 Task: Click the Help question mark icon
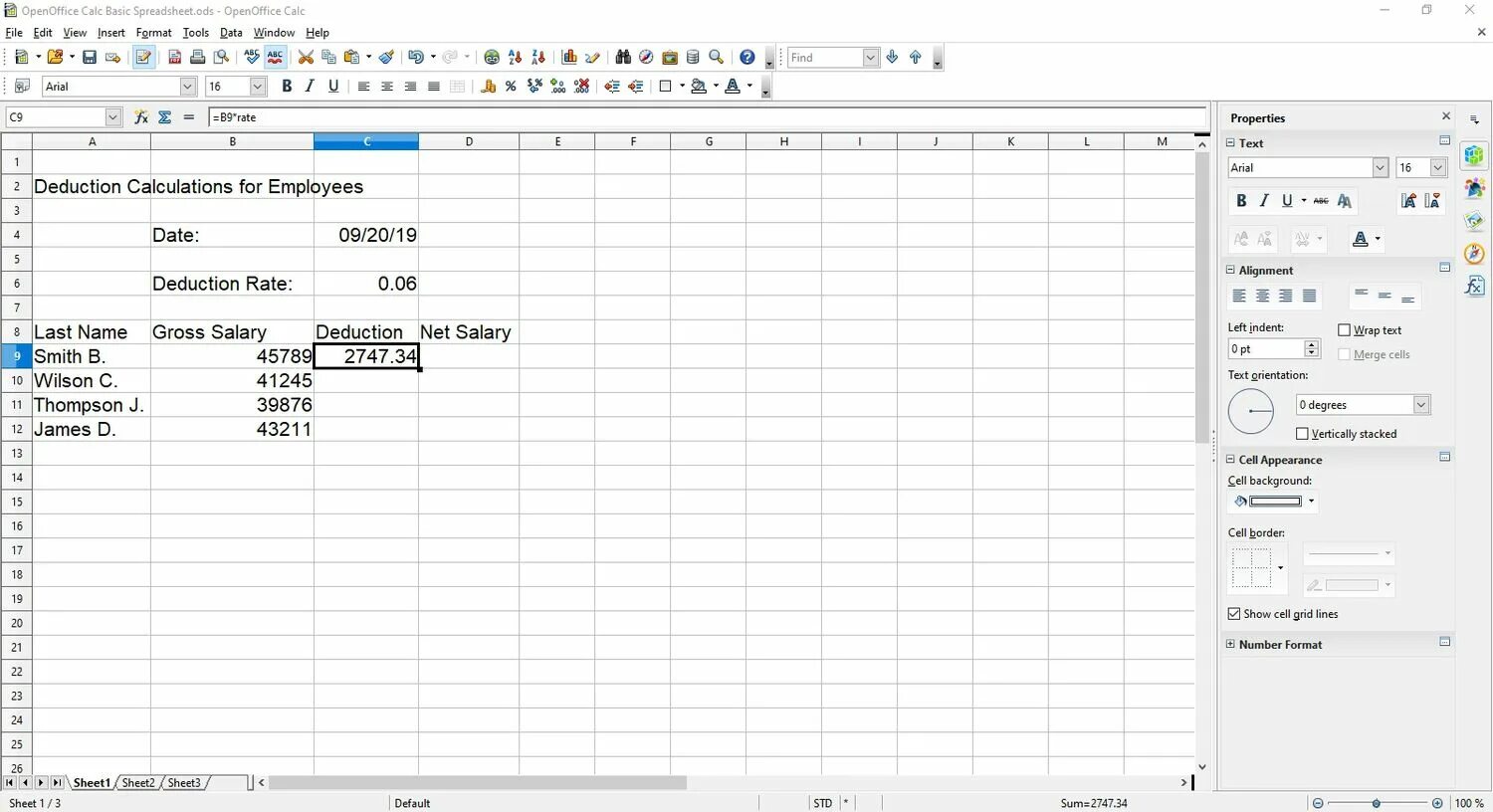[747, 58]
